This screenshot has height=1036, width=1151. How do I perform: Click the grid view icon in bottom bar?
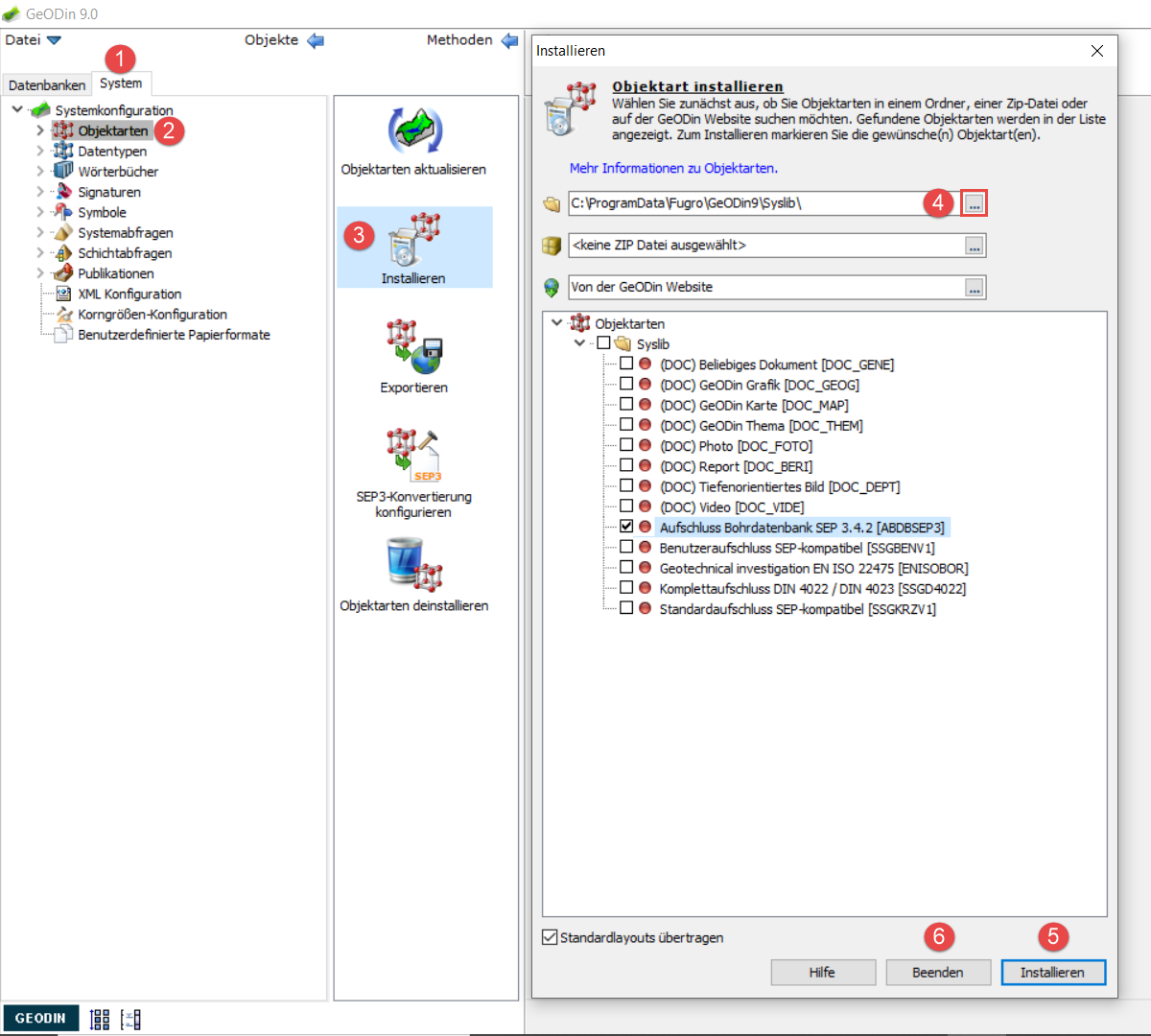[x=100, y=1019]
